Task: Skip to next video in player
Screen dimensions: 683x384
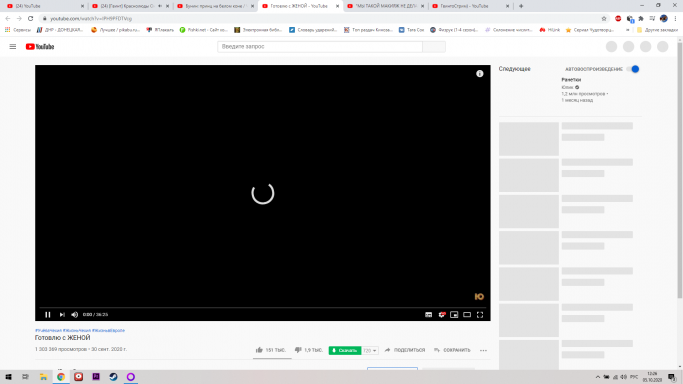Action: (62, 315)
